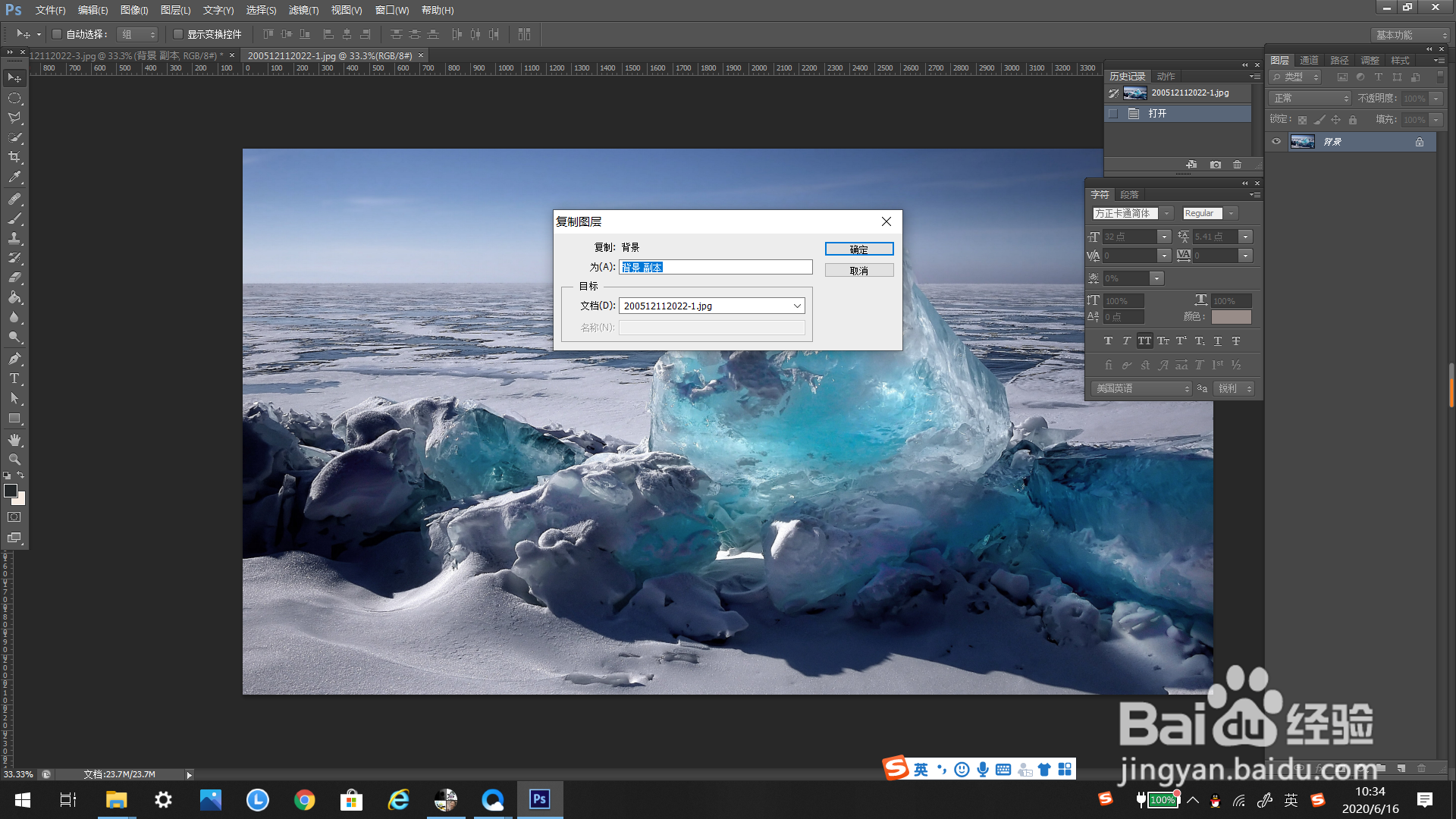This screenshot has width=1456, height=819.
Task: Click 确定 in the 复制图层 dialog
Action: tap(859, 249)
